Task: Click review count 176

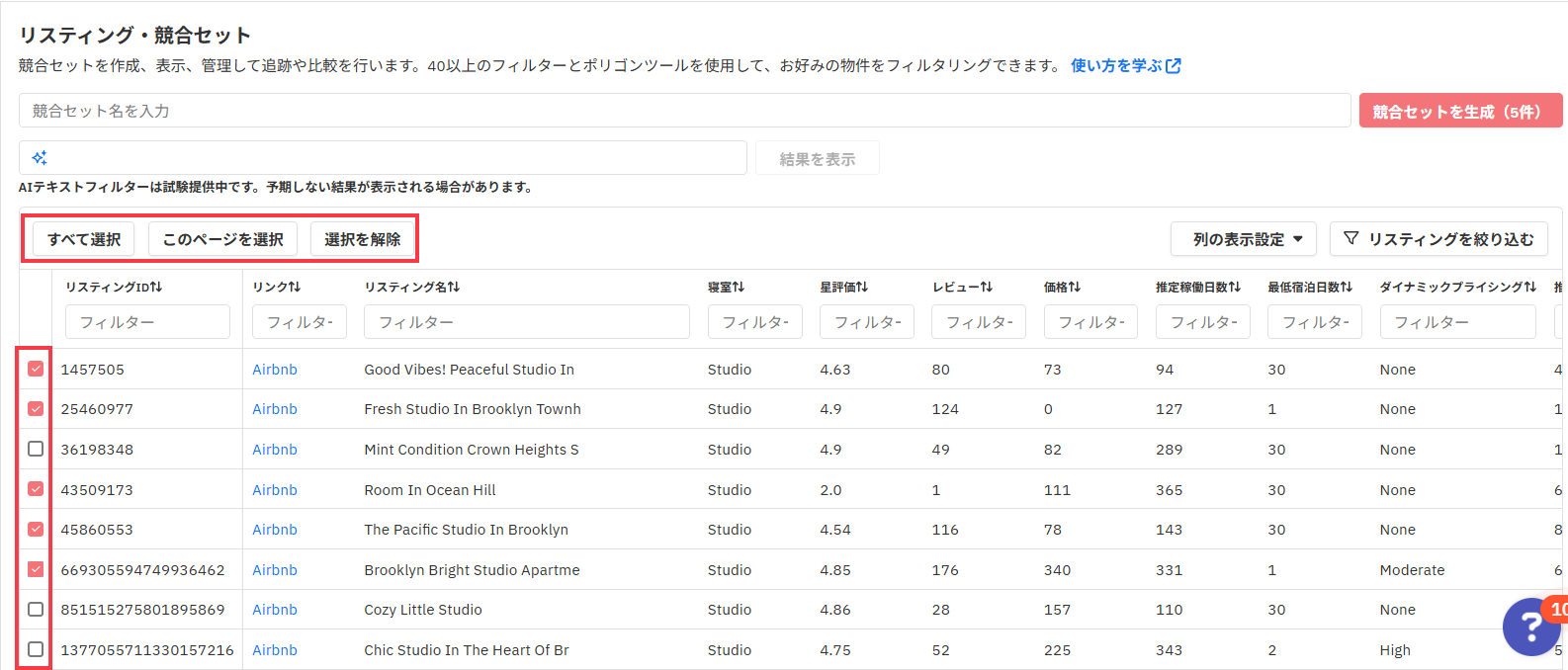Action: [x=945, y=569]
